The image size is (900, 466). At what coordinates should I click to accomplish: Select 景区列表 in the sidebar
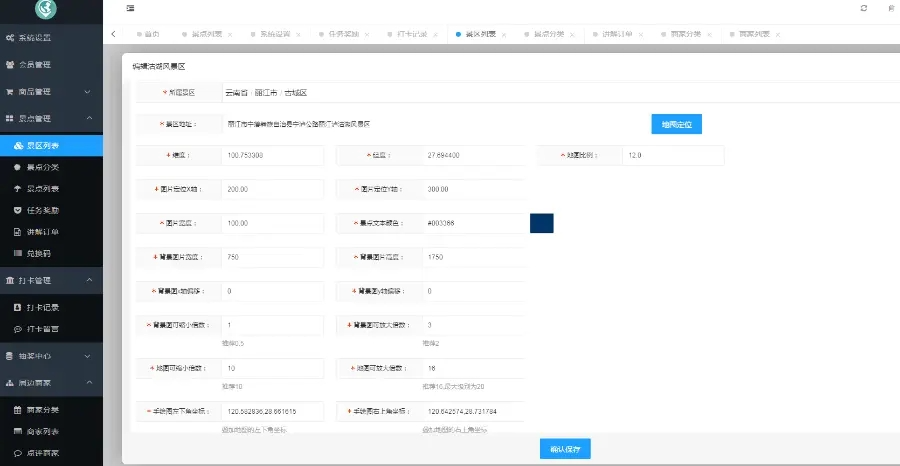[x=51, y=146]
